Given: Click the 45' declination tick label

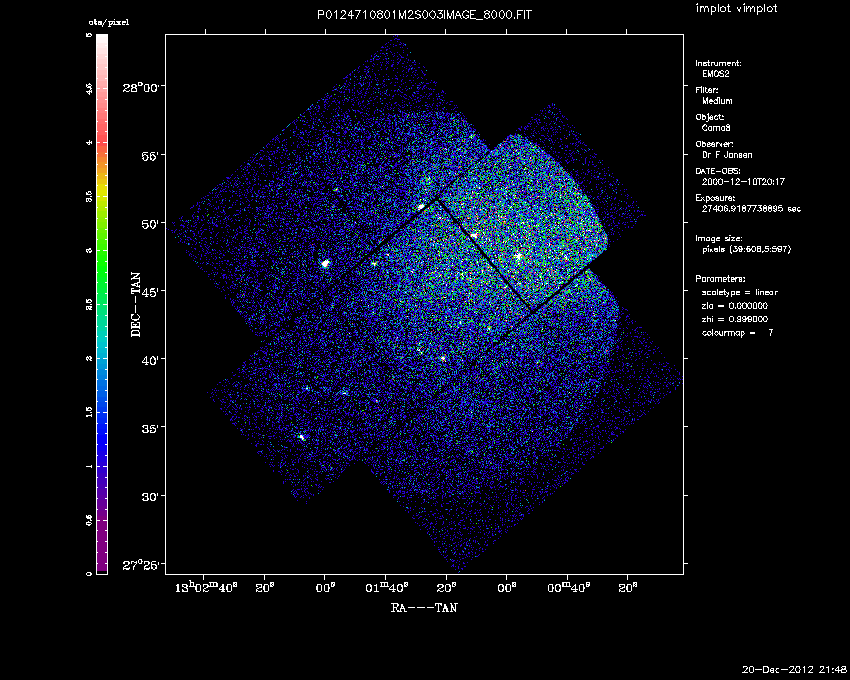Looking at the screenshot, I should tap(152, 292).
